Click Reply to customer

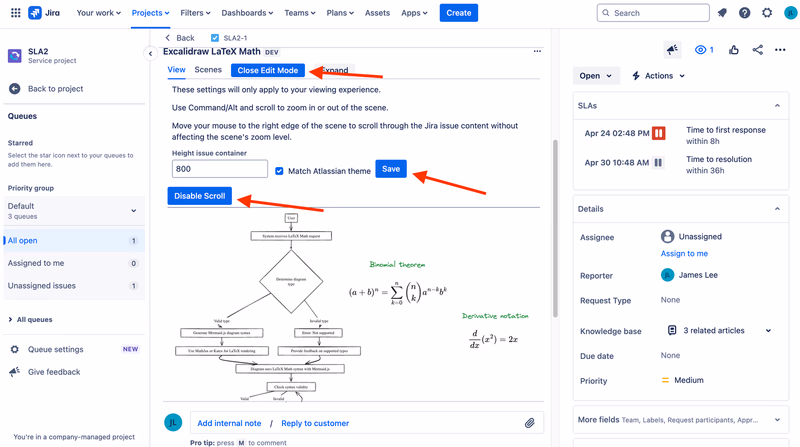(315, 423)
